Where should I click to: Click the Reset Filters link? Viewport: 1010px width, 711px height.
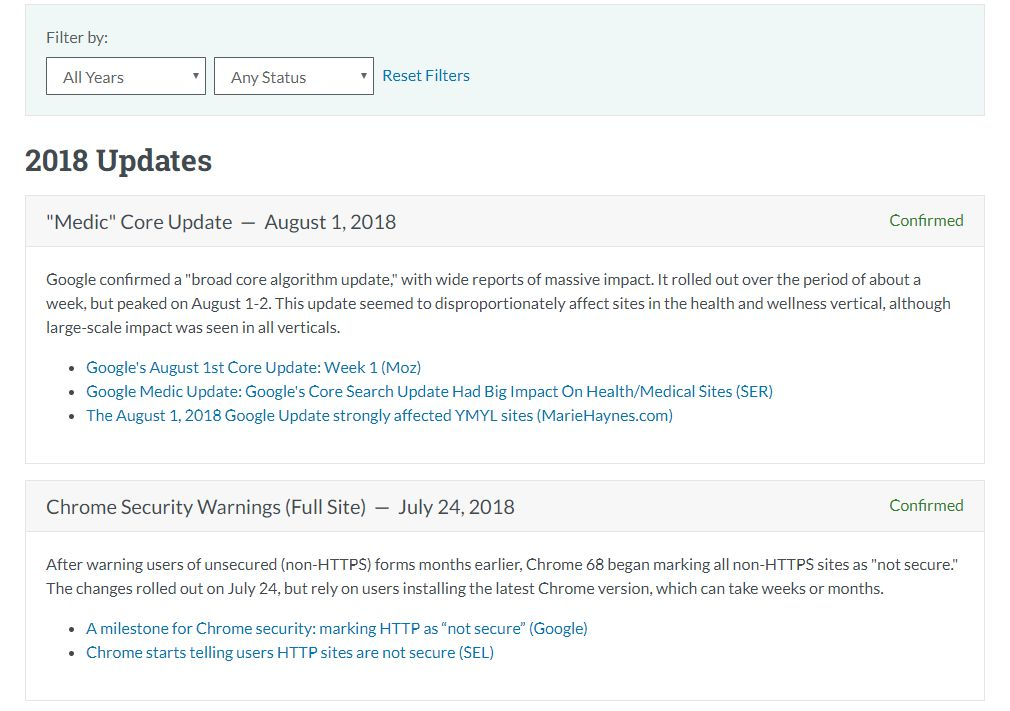coord(426,75)
